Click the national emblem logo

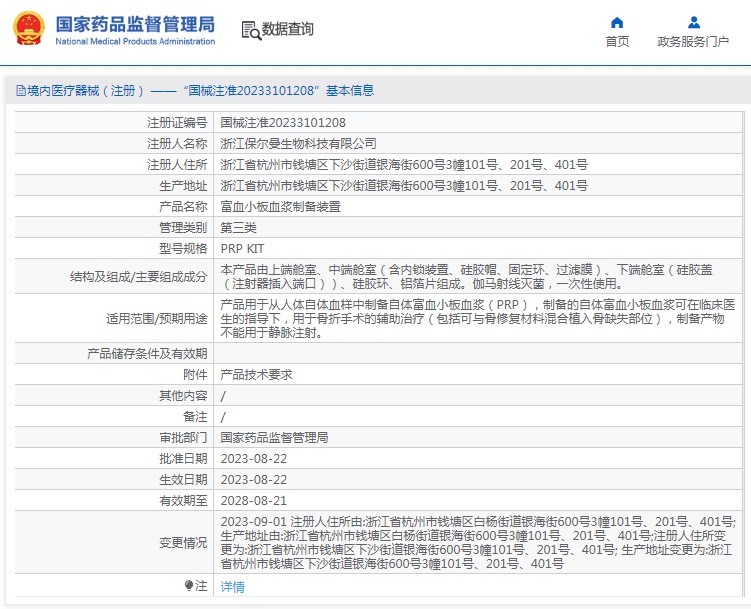[29, 28]
